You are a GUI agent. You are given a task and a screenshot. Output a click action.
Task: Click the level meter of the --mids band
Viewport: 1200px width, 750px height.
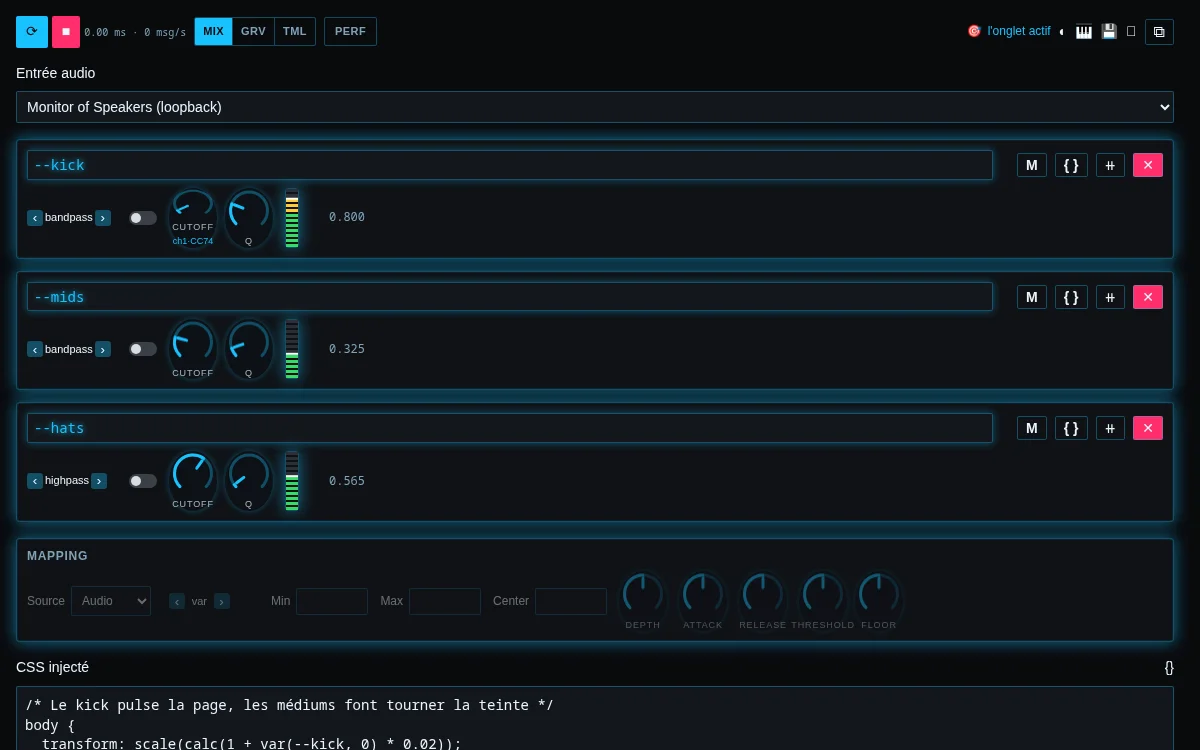pos(292,349)
